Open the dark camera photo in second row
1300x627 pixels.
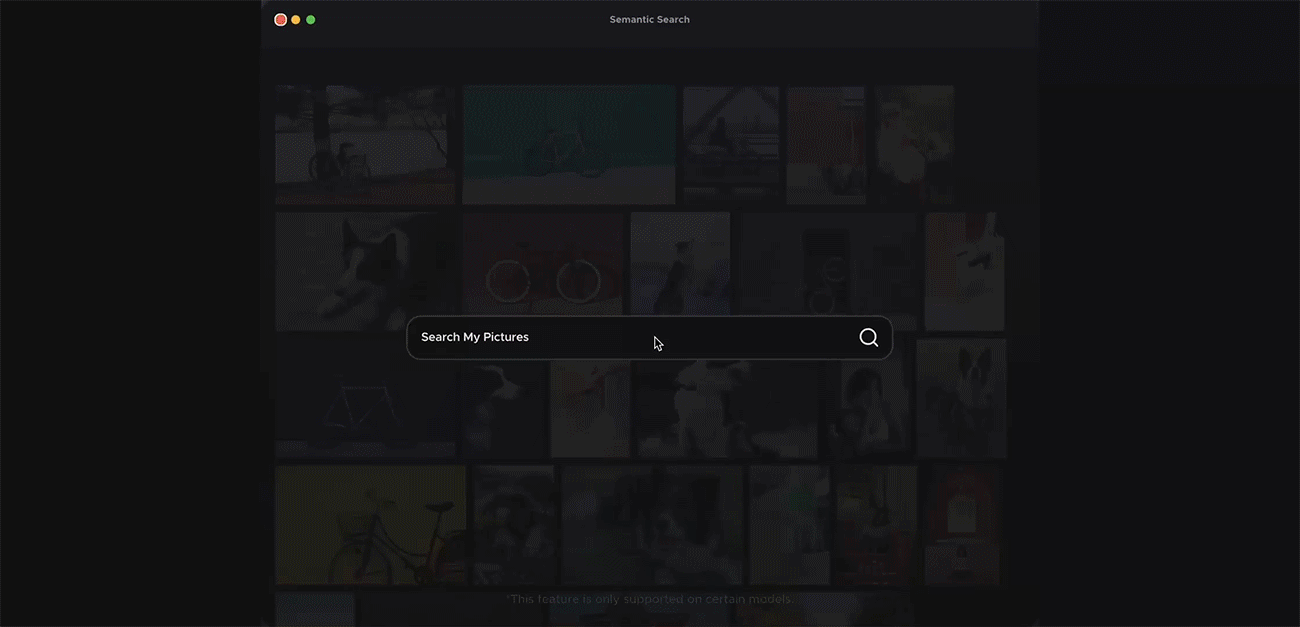(x=829, y=265)
